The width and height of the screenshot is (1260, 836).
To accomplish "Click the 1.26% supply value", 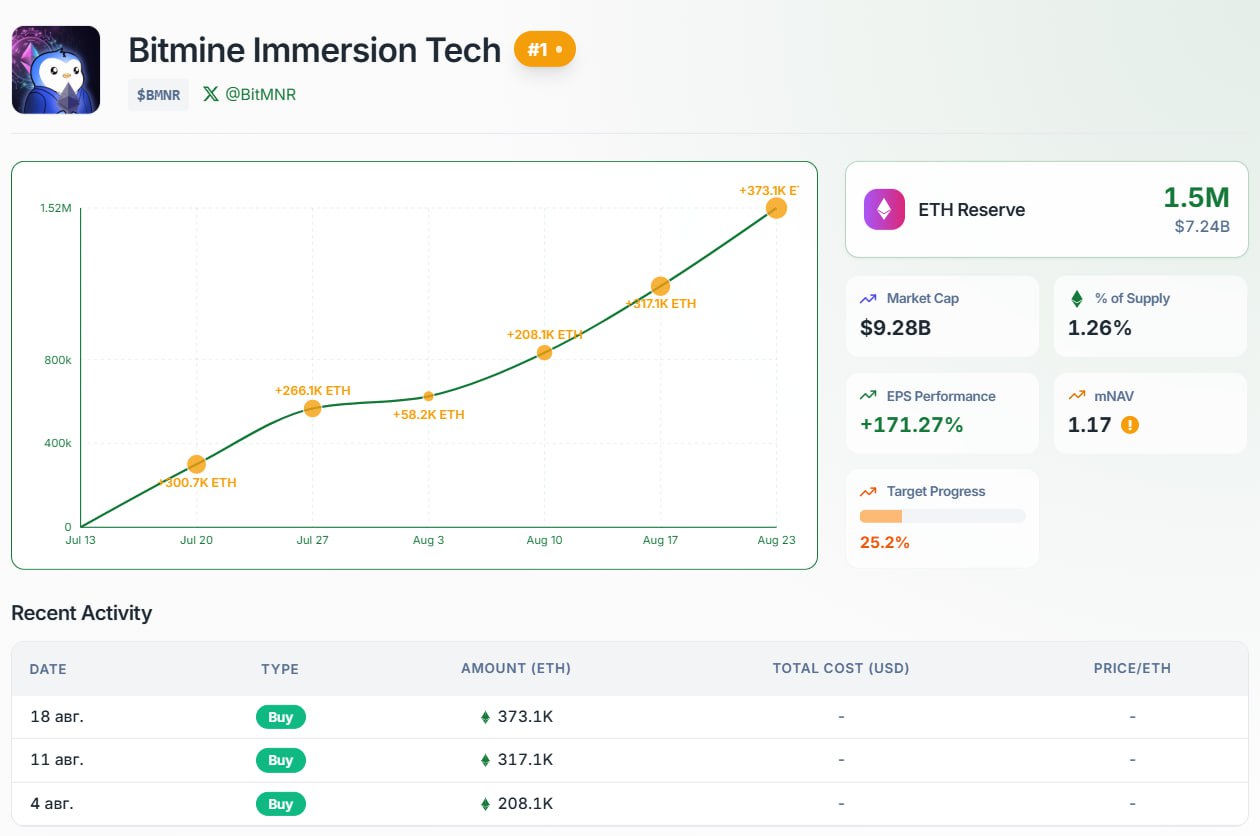I will (x=1100, y=327).
